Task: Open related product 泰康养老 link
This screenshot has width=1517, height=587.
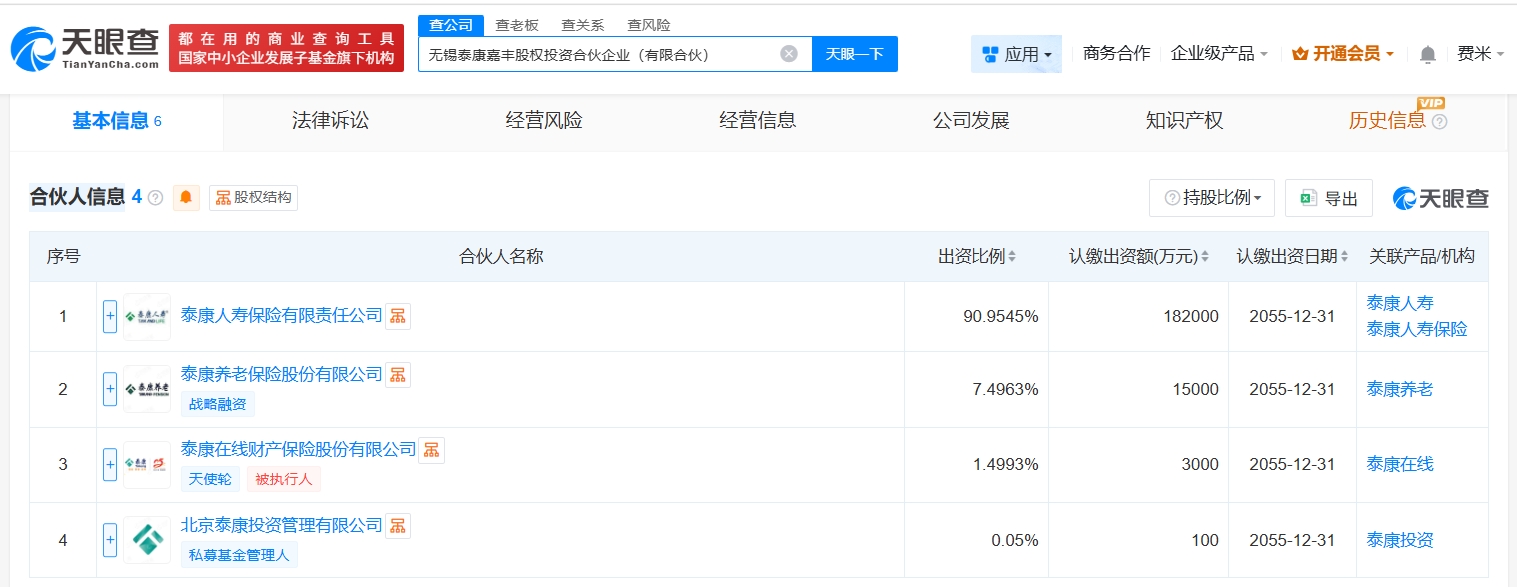Action: 1400,389
